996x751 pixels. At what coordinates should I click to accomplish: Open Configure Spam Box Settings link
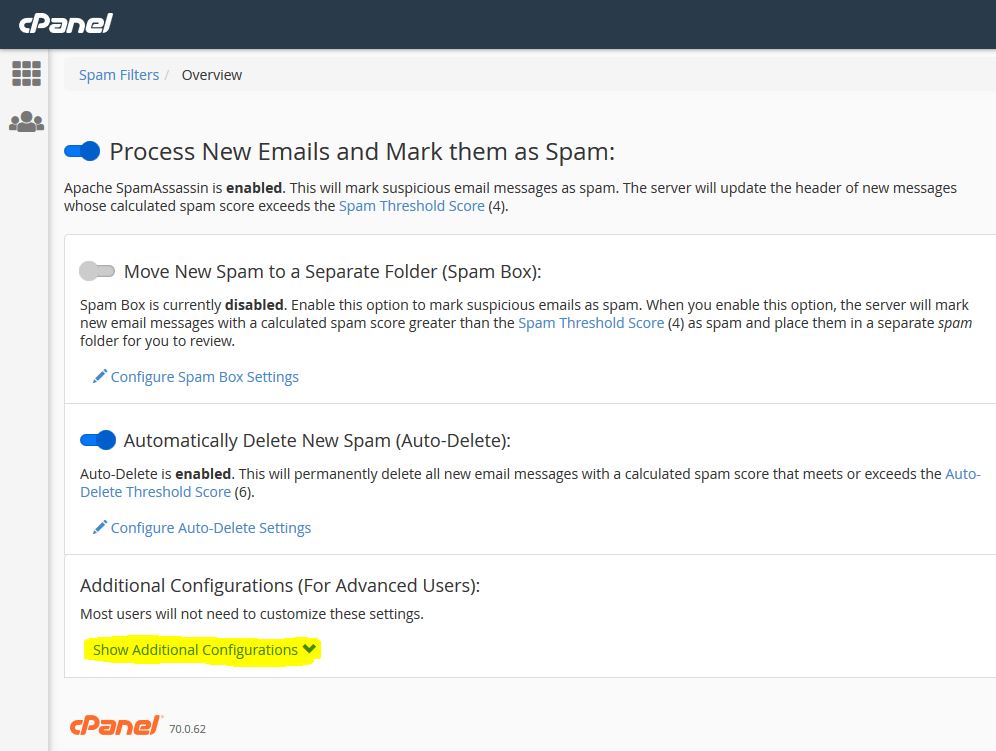point(205,377)
